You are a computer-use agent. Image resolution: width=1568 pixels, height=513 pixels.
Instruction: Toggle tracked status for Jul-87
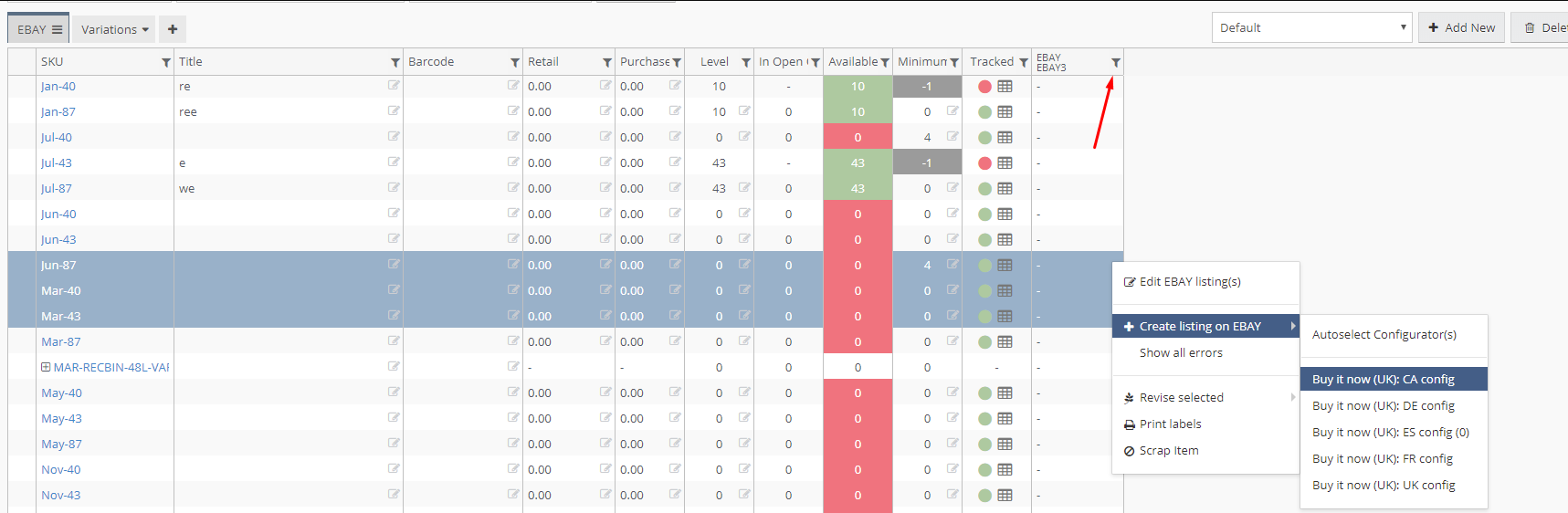(984, 189)
